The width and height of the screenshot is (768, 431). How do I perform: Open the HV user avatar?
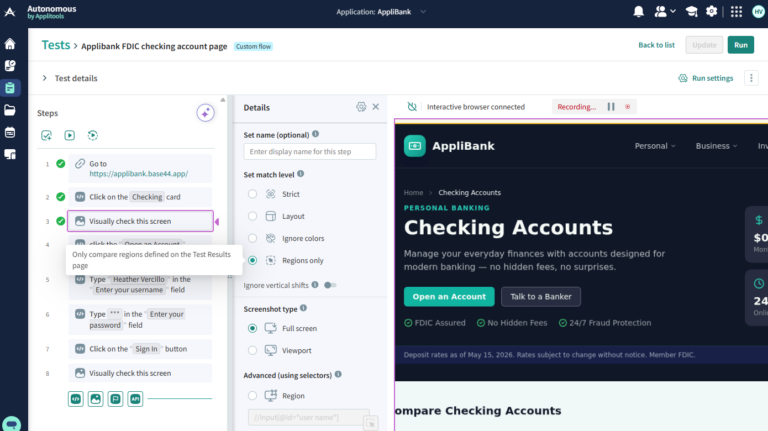(758, 11)
